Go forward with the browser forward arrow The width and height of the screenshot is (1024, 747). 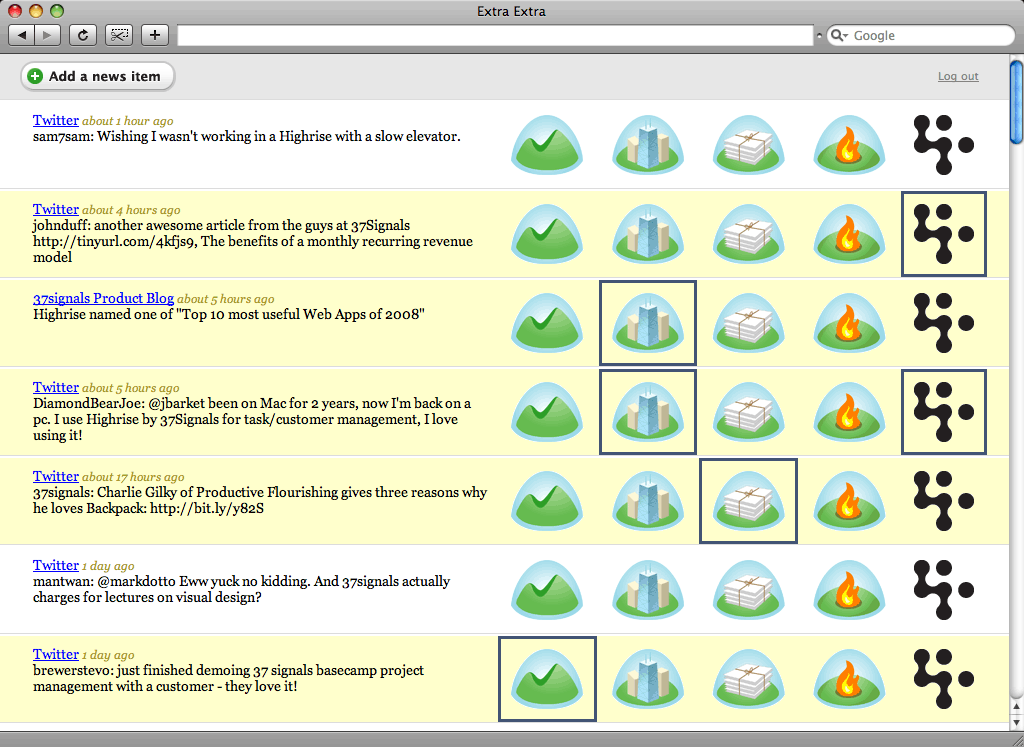coord(48,35)
